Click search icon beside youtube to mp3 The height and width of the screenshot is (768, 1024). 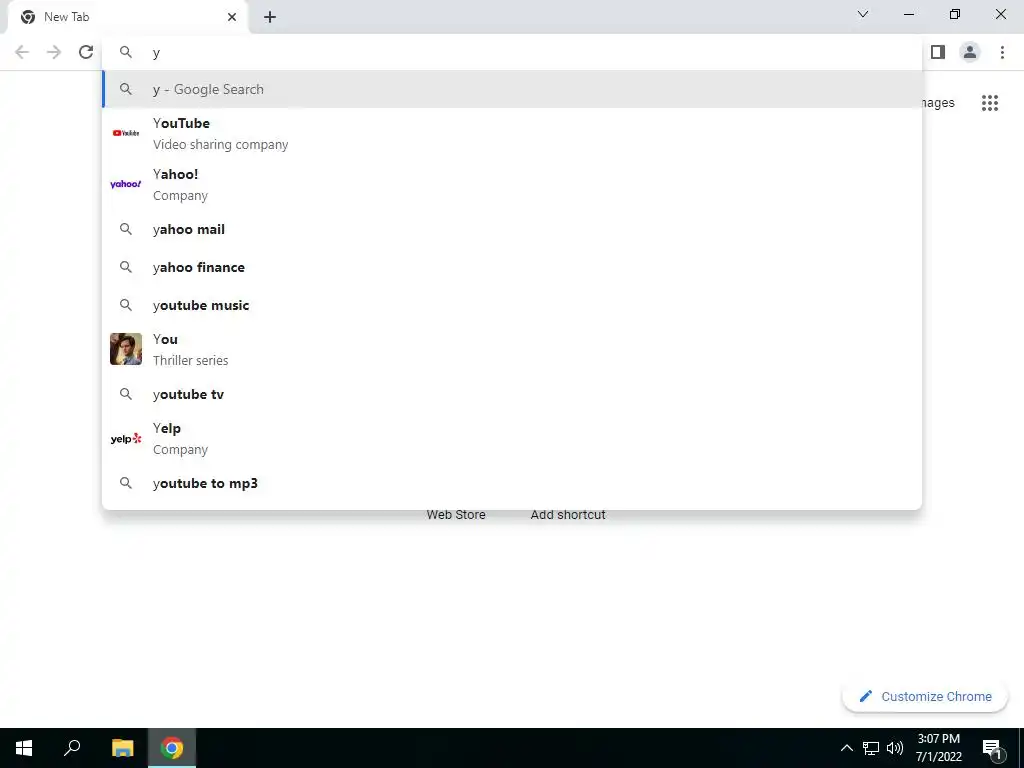point(126,483)
